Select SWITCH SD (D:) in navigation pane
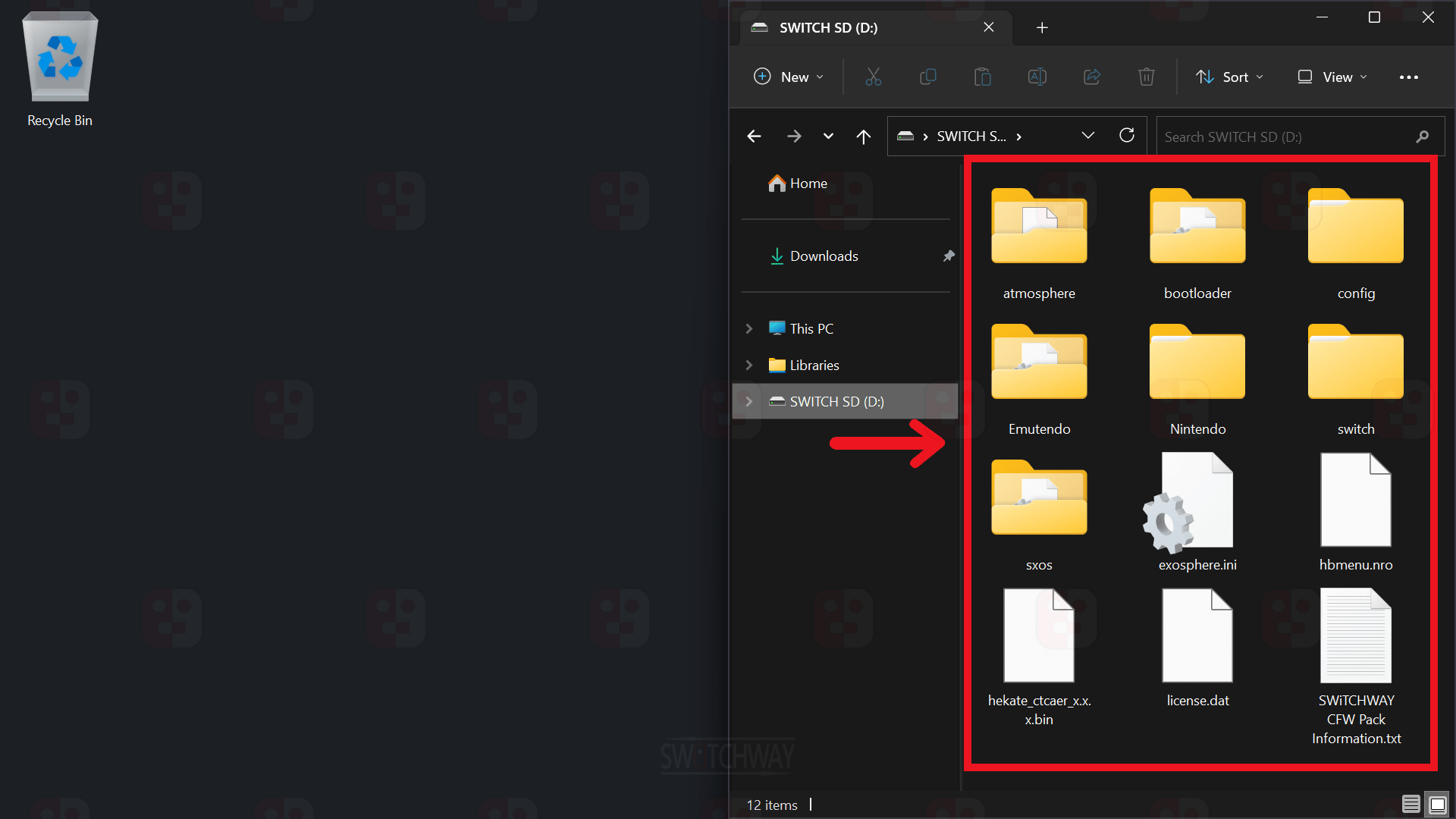This screenshot has width=1456, height=819. pyautogui.click(x=845, y=401)
